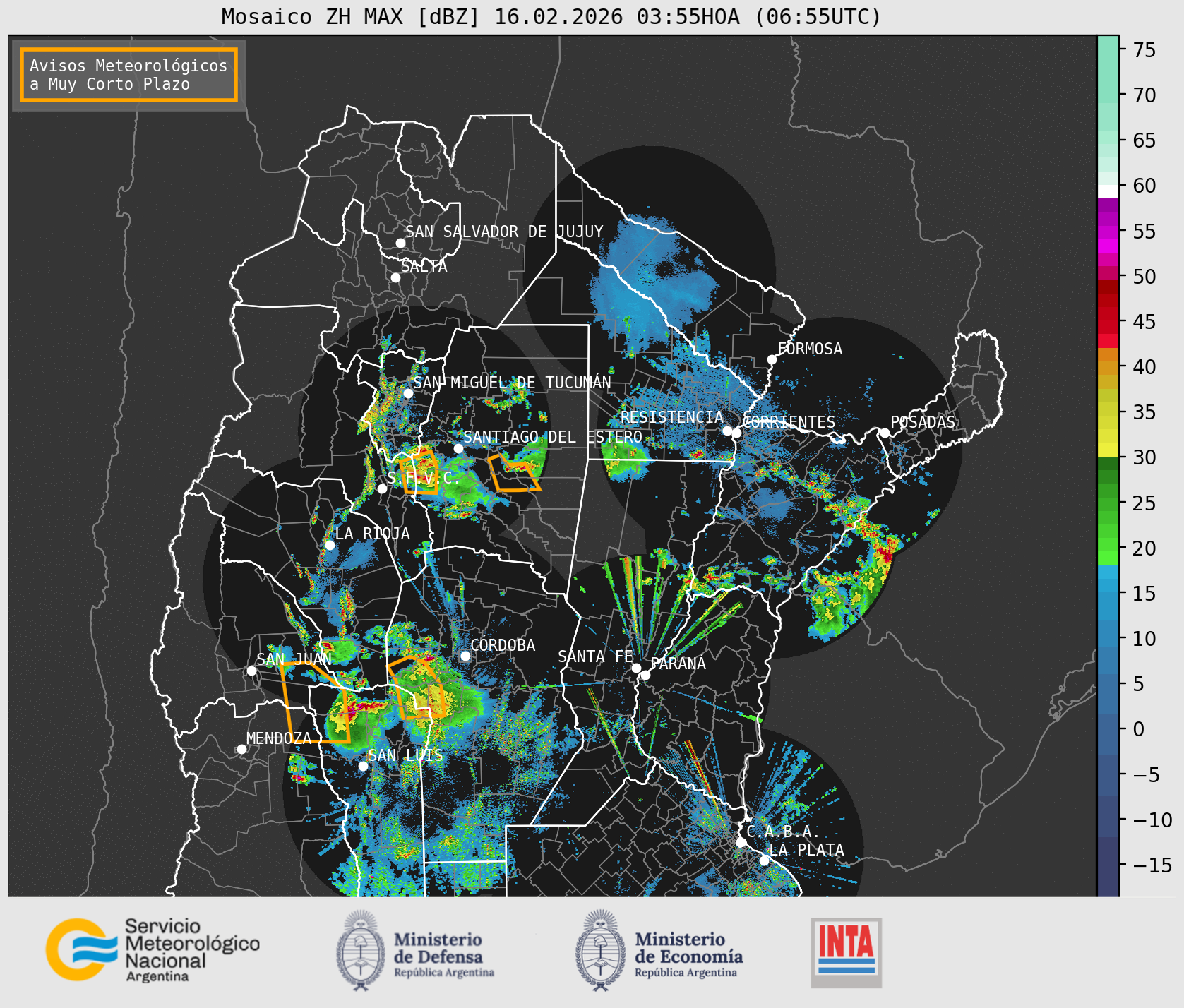
Task: Click the S.F.V.C. city label
Action: point(423,478)
